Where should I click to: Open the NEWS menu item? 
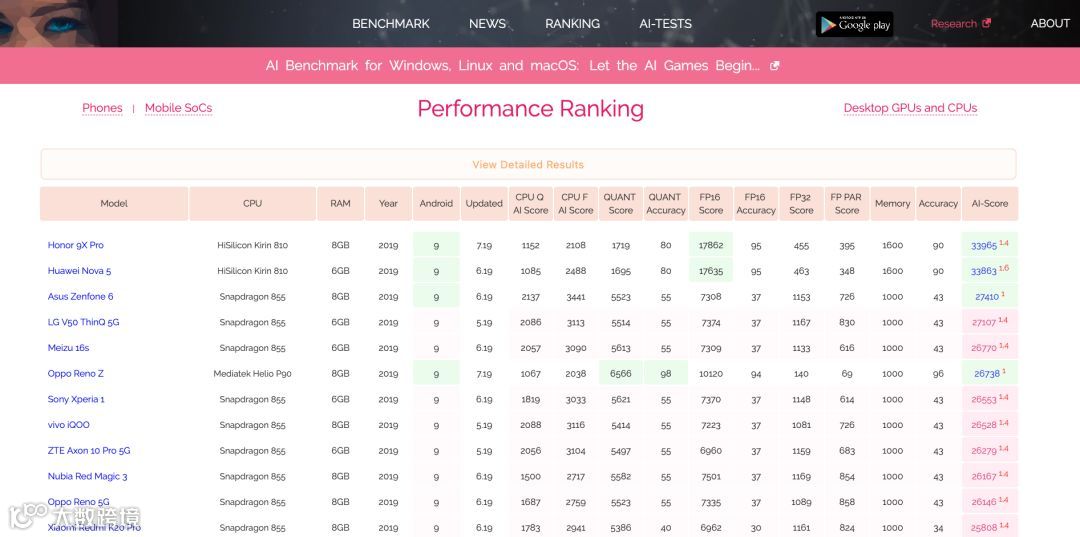pos(487,23)
